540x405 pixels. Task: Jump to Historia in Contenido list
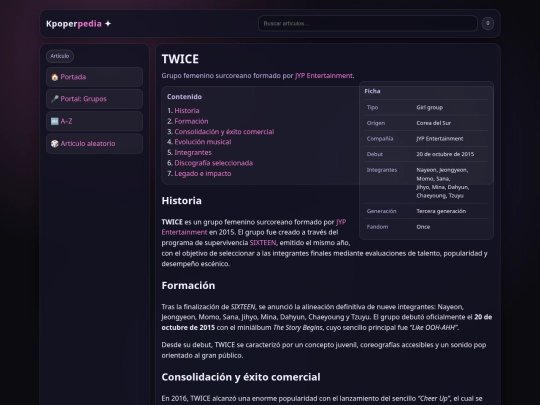click(x=187, y=111)
